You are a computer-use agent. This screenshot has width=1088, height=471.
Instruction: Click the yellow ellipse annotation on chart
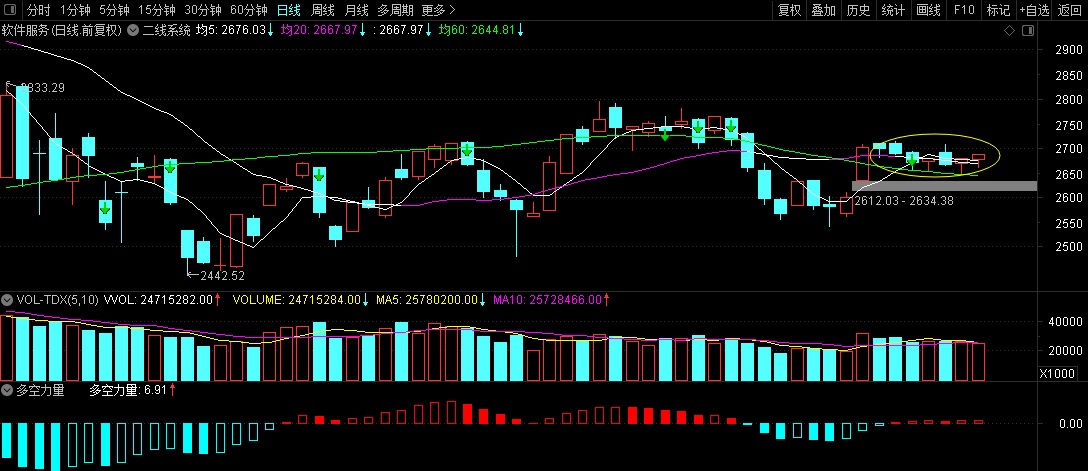click(x=934, y=135)
